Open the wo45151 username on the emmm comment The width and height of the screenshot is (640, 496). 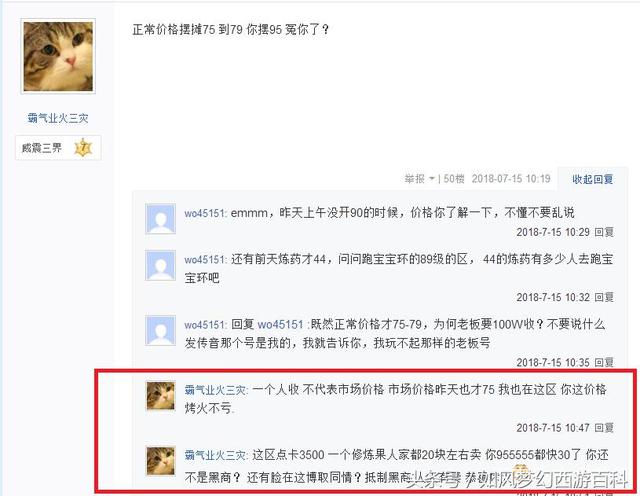(205, 213)
